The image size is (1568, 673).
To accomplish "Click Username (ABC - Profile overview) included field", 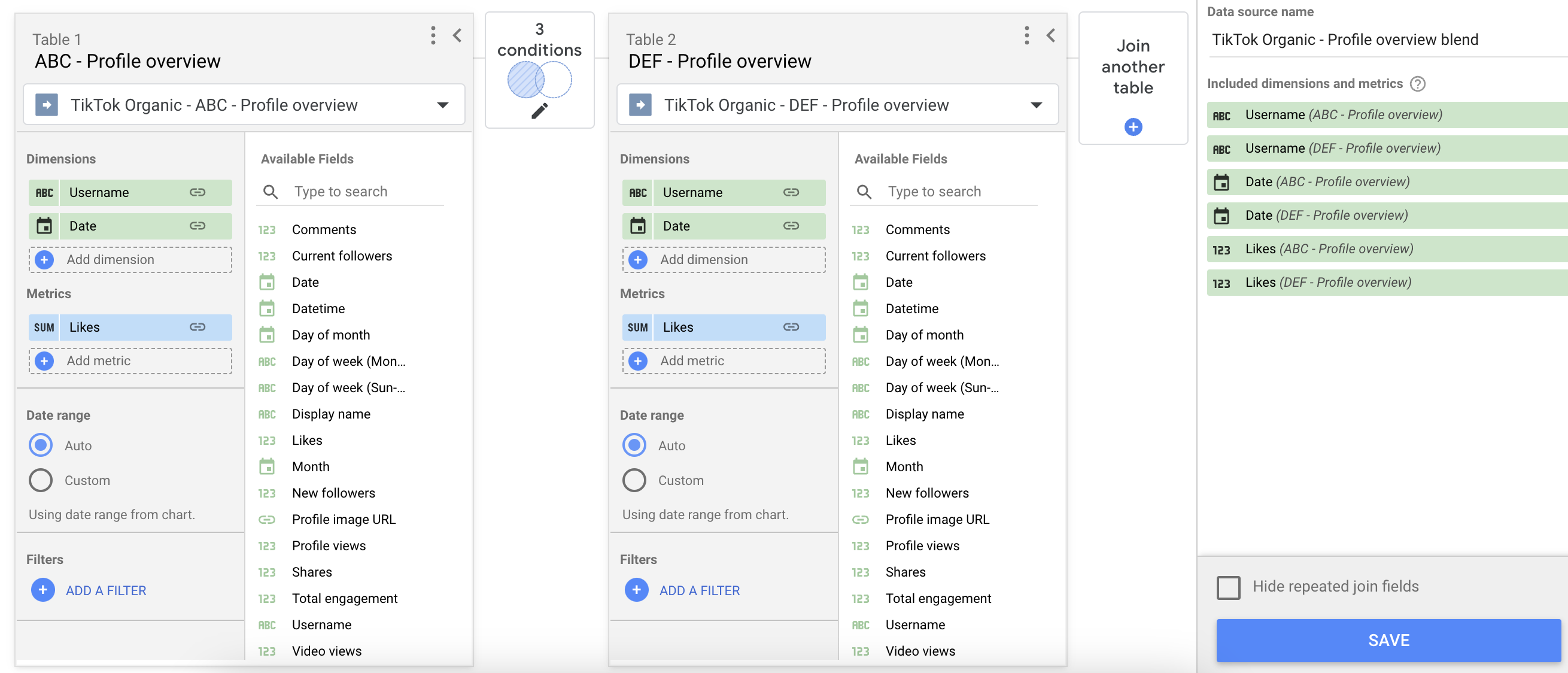I will tap(1387, 115).
